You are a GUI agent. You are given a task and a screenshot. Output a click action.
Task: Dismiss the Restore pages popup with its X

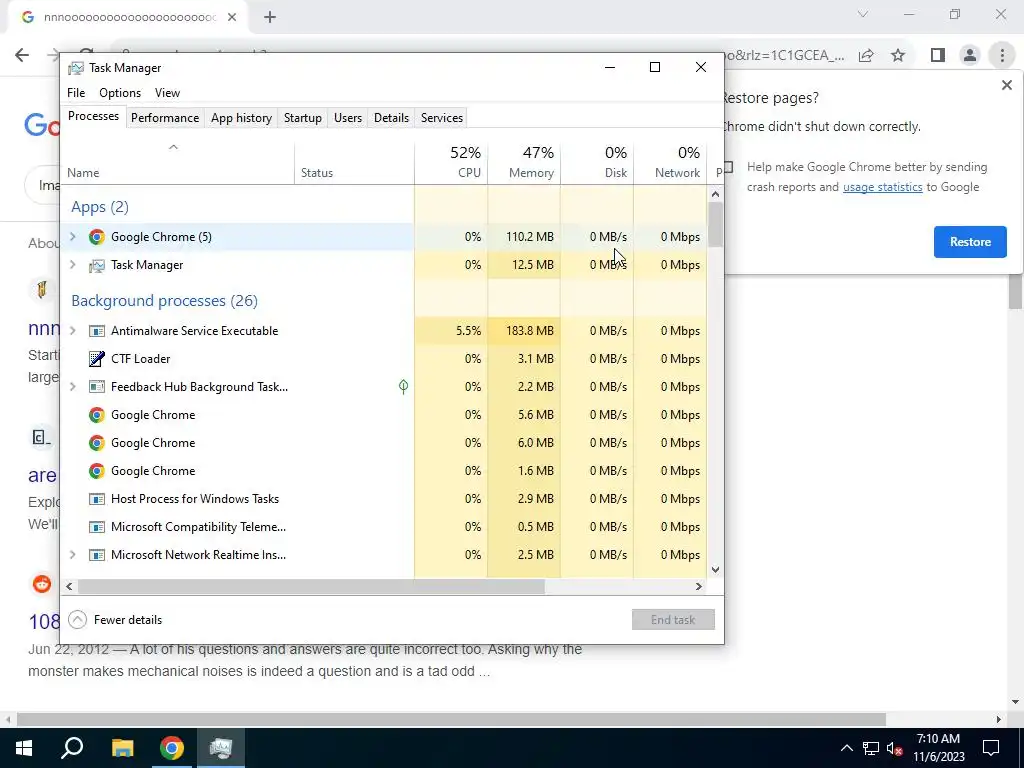point(1006,86)
